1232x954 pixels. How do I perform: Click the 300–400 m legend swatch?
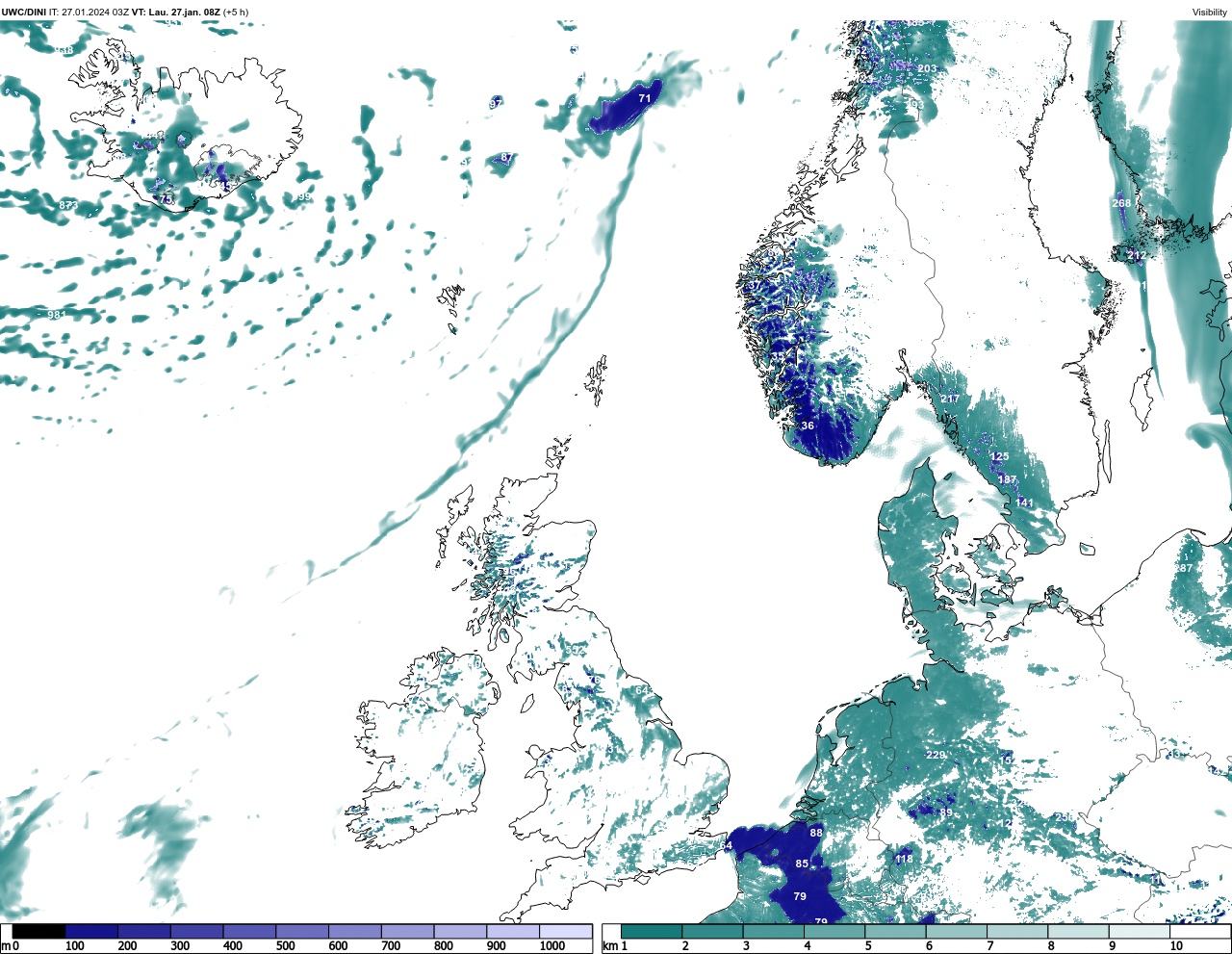(196, 931)
